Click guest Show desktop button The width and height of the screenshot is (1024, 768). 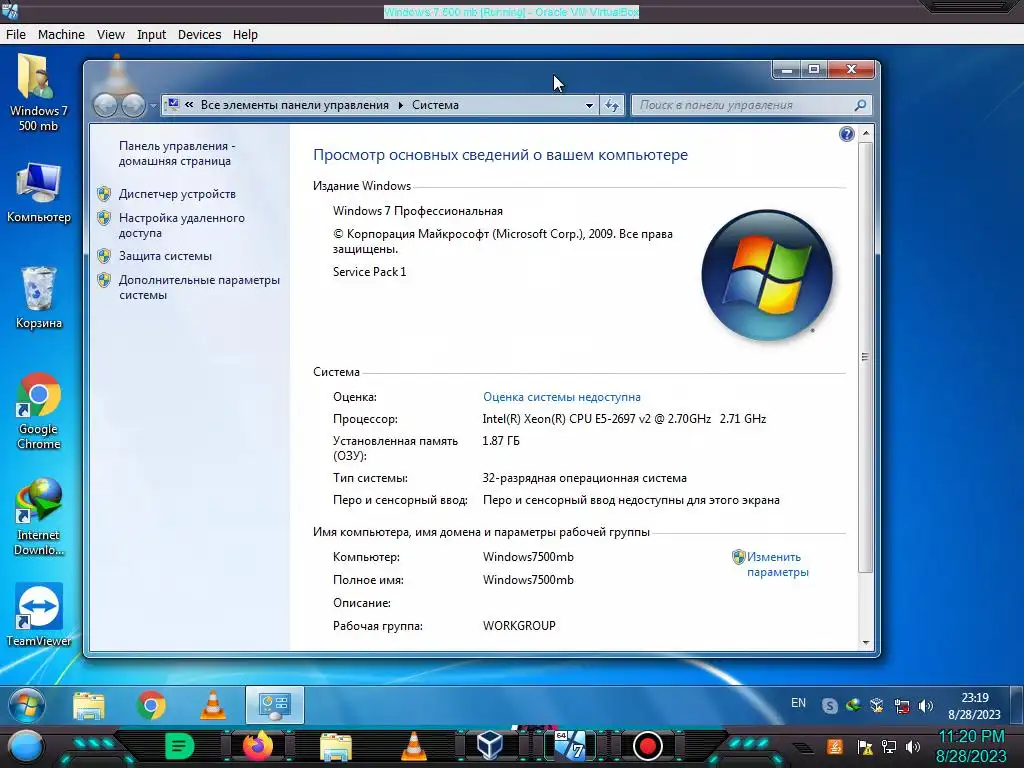click(x=1016, y=705)
